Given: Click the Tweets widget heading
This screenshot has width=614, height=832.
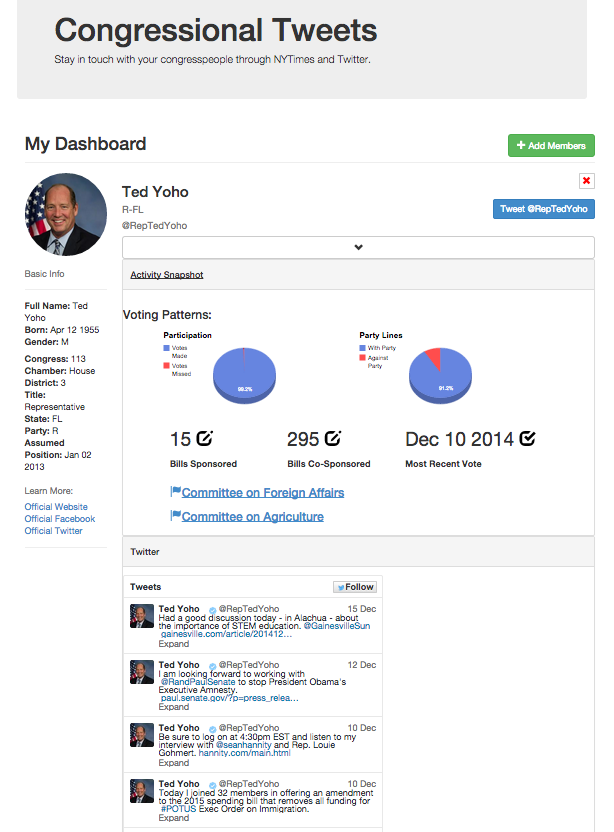Looking at the screenshot, I should [x=145, y=587].
